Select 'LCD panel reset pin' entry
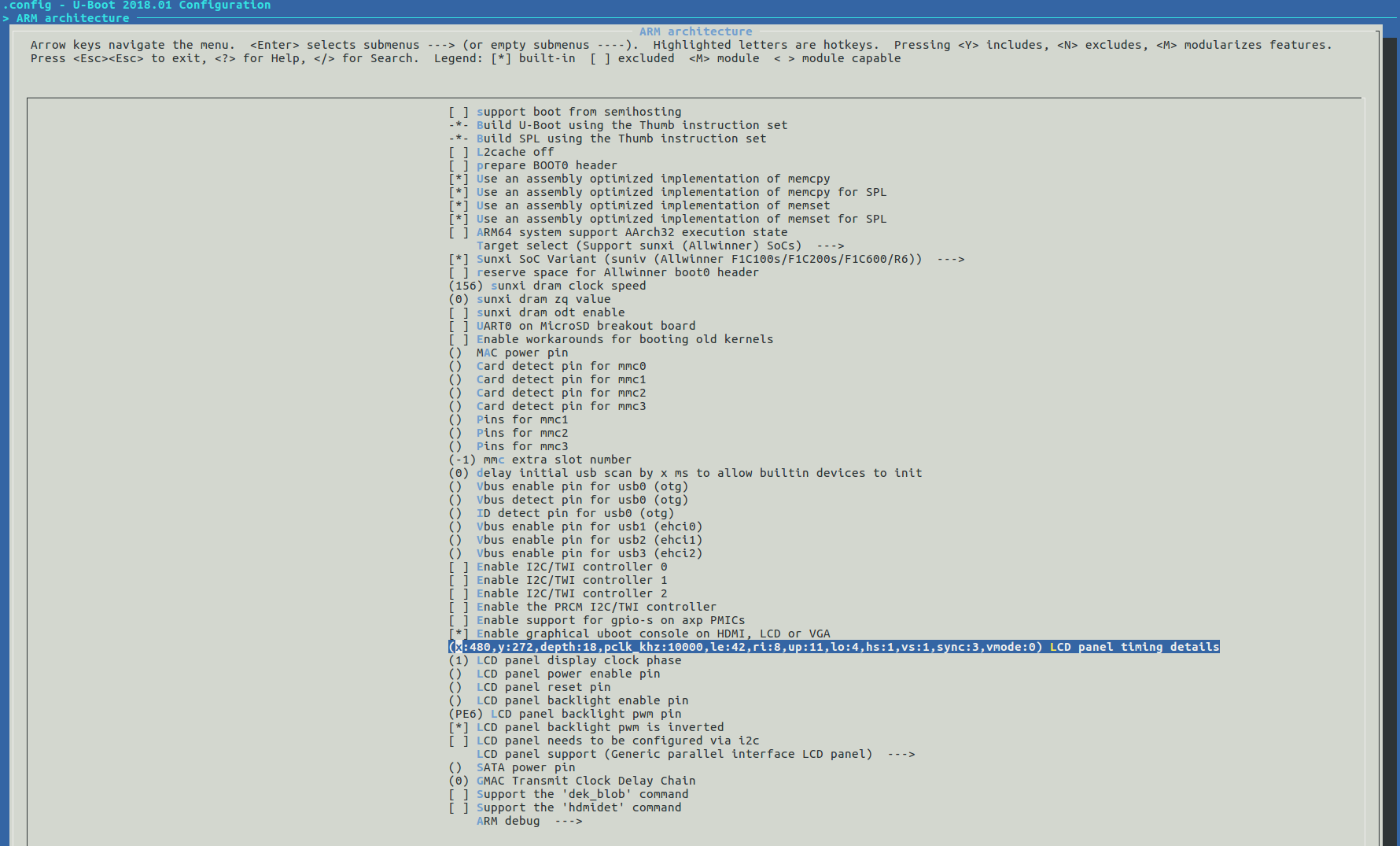The width and height of the screenshot is (1400, 846). click(529, 687)
